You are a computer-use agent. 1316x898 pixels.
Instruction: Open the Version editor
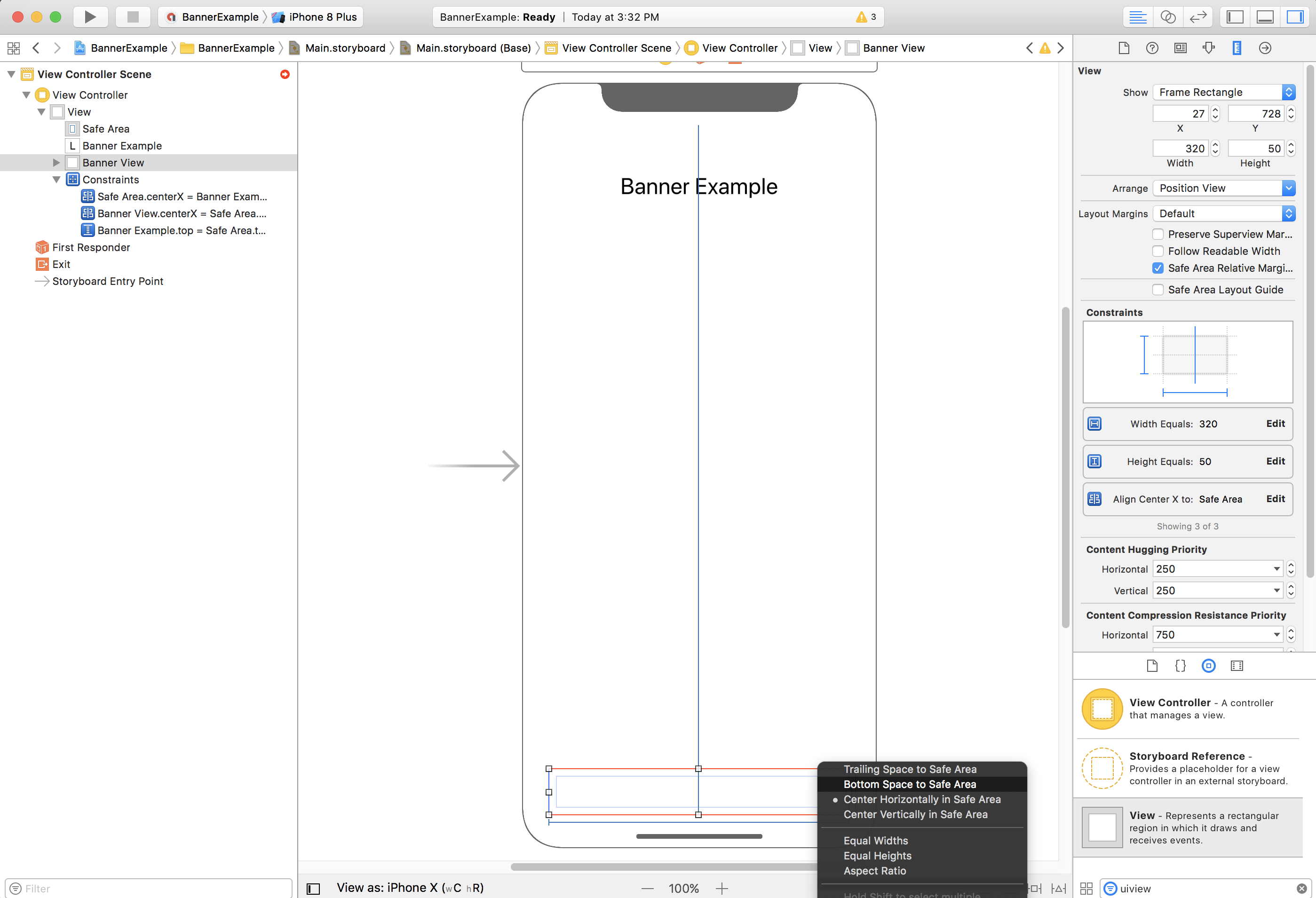1197,17
